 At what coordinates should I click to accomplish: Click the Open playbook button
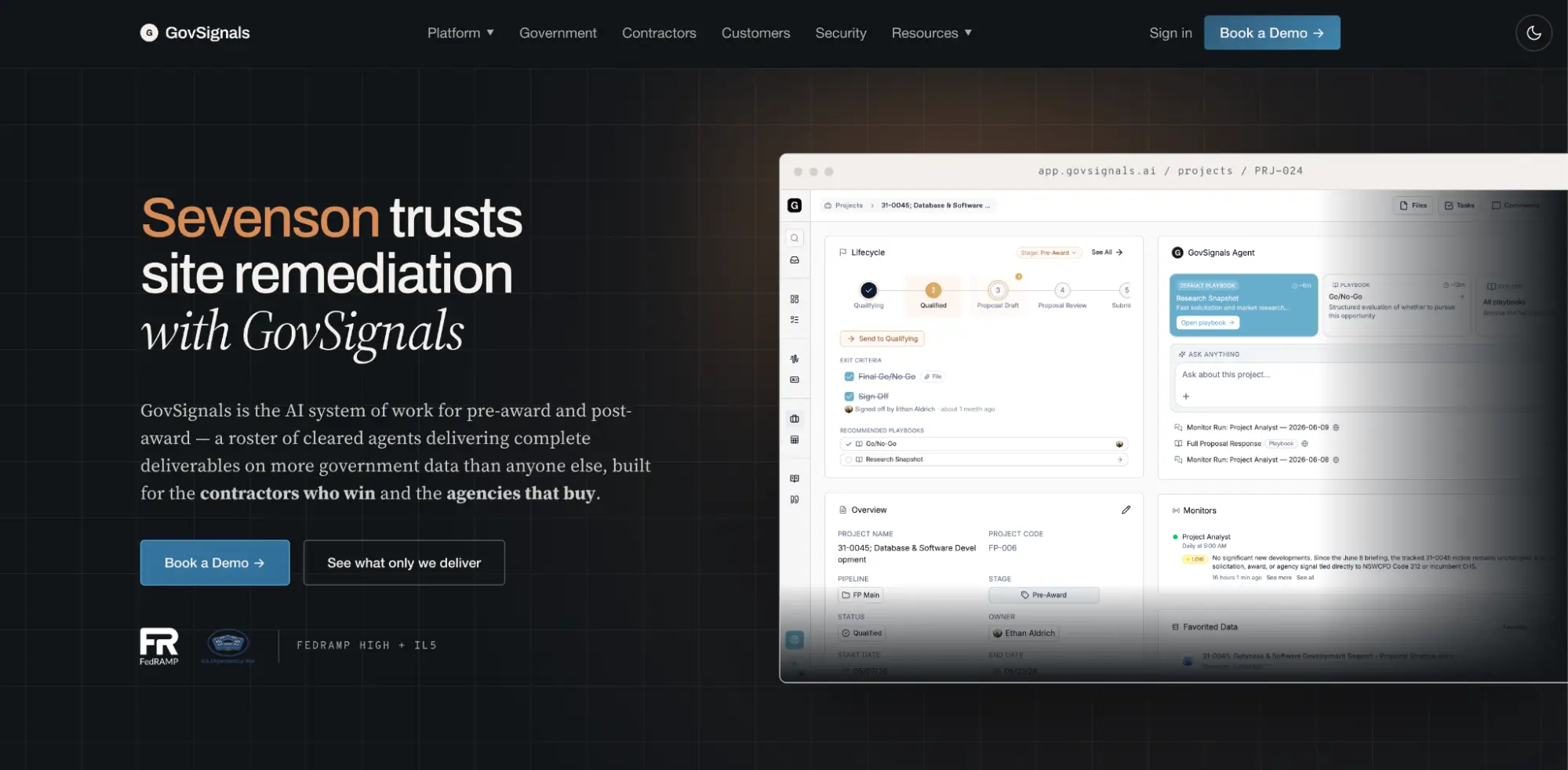click(1207, 323)
